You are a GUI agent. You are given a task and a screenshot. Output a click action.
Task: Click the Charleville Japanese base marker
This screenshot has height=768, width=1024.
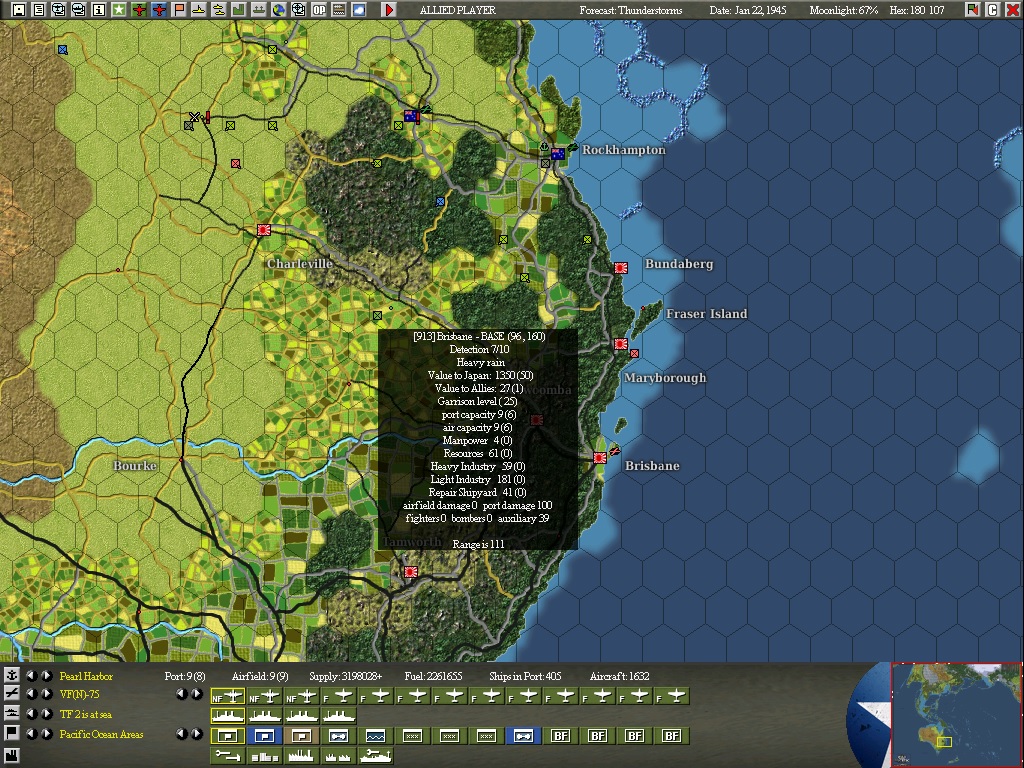[264, 230]
